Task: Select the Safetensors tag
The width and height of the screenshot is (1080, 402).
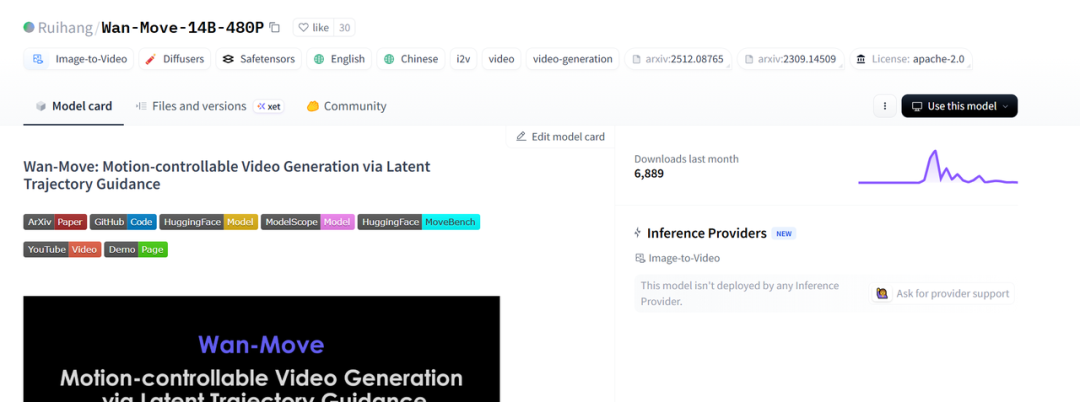Action: click(x=259, y=59)
